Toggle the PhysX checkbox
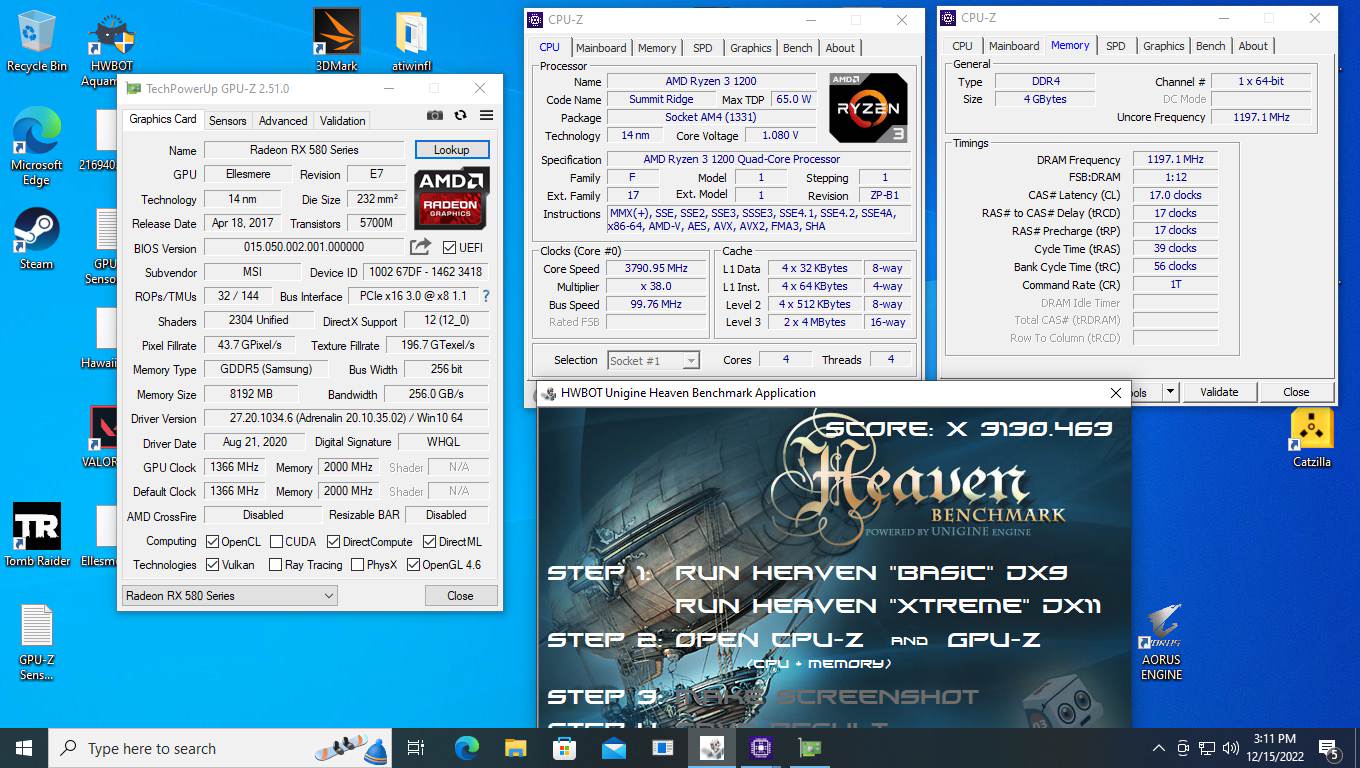The height and width of the screenshot is (768, 1360). (357, 564)
